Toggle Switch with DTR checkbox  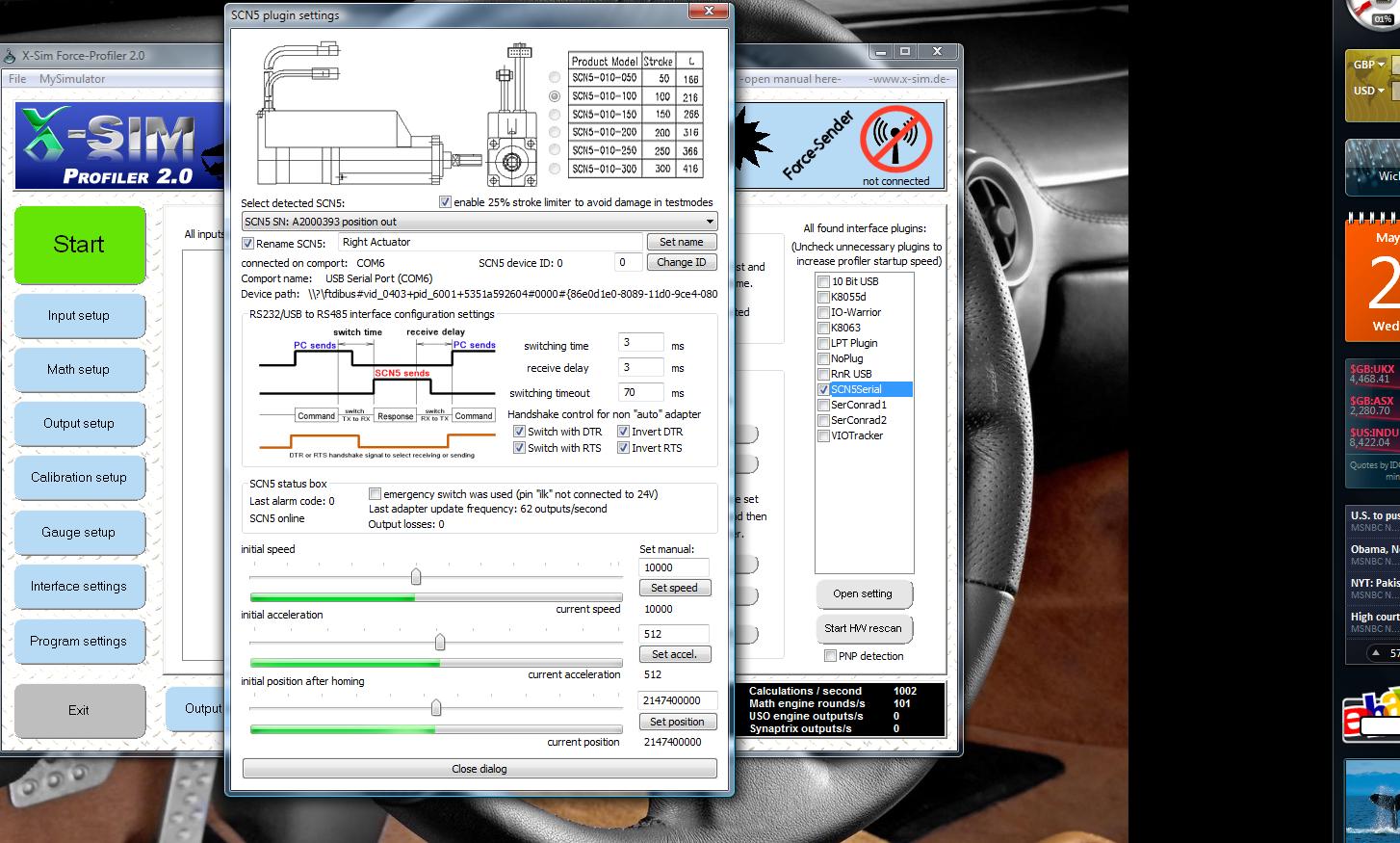pos(519,432)
